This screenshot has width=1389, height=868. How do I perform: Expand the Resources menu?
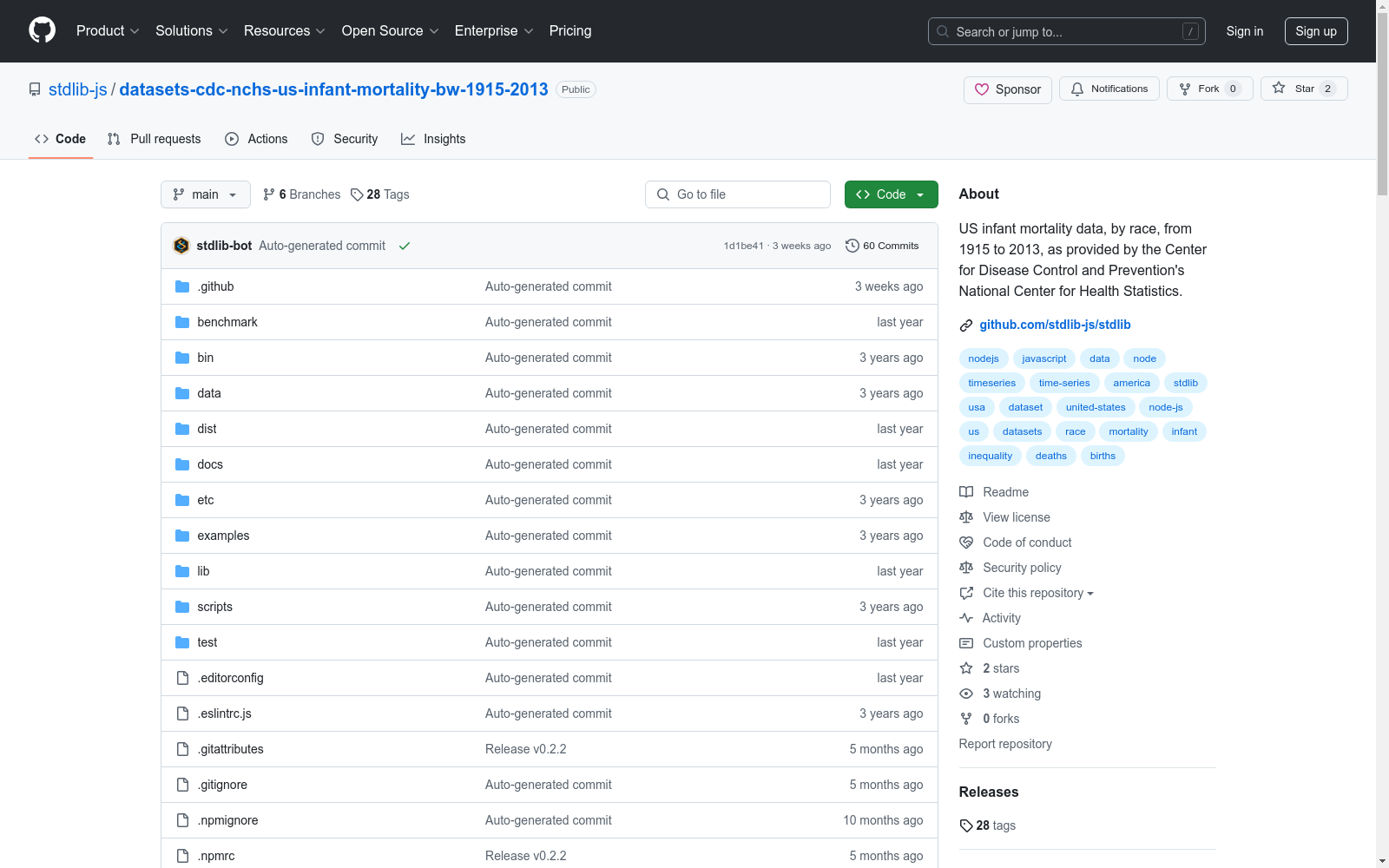click(285, 31)
